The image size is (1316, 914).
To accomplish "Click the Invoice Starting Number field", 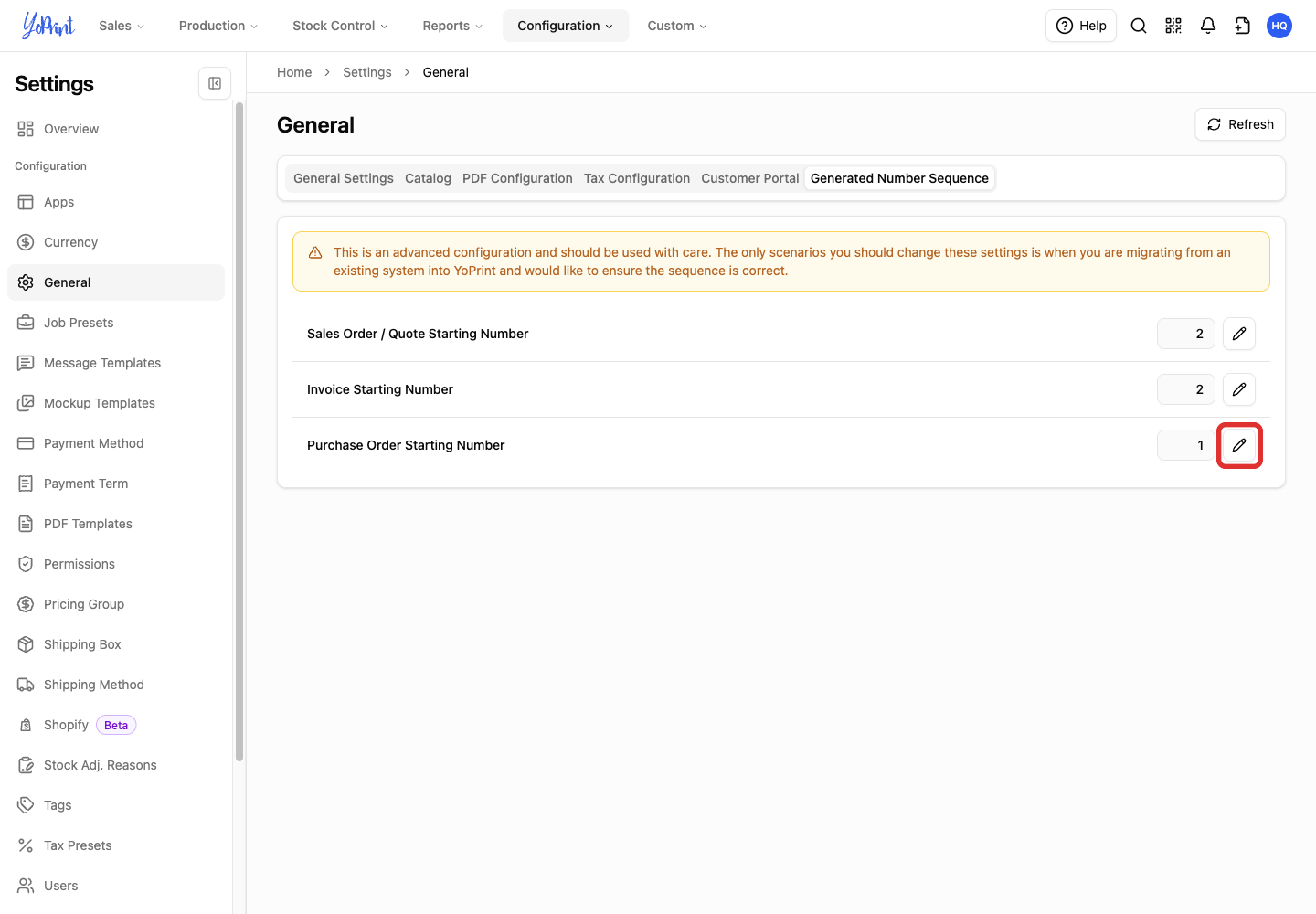I will (x=1186, y=389).
